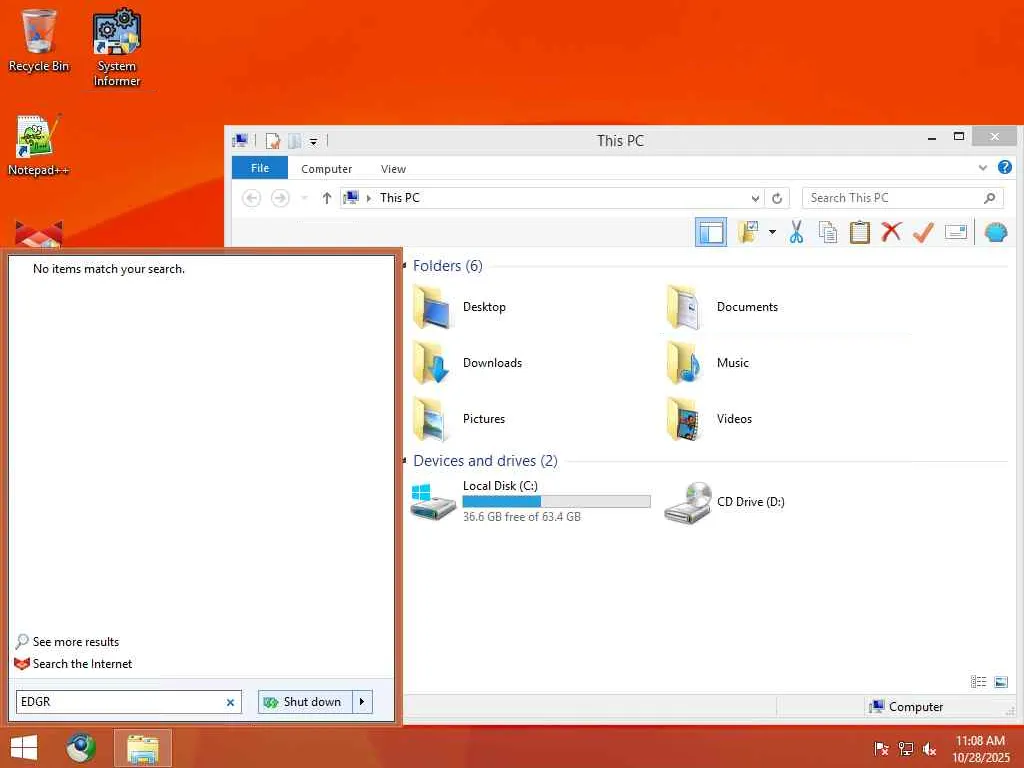Click the Forward navigation arrow
This screenshot has width=1024, height=768.
pos(280,198)
